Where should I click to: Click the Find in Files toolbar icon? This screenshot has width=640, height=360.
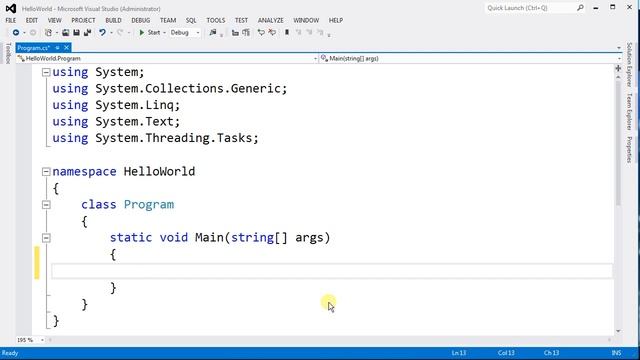coord(213,33)
